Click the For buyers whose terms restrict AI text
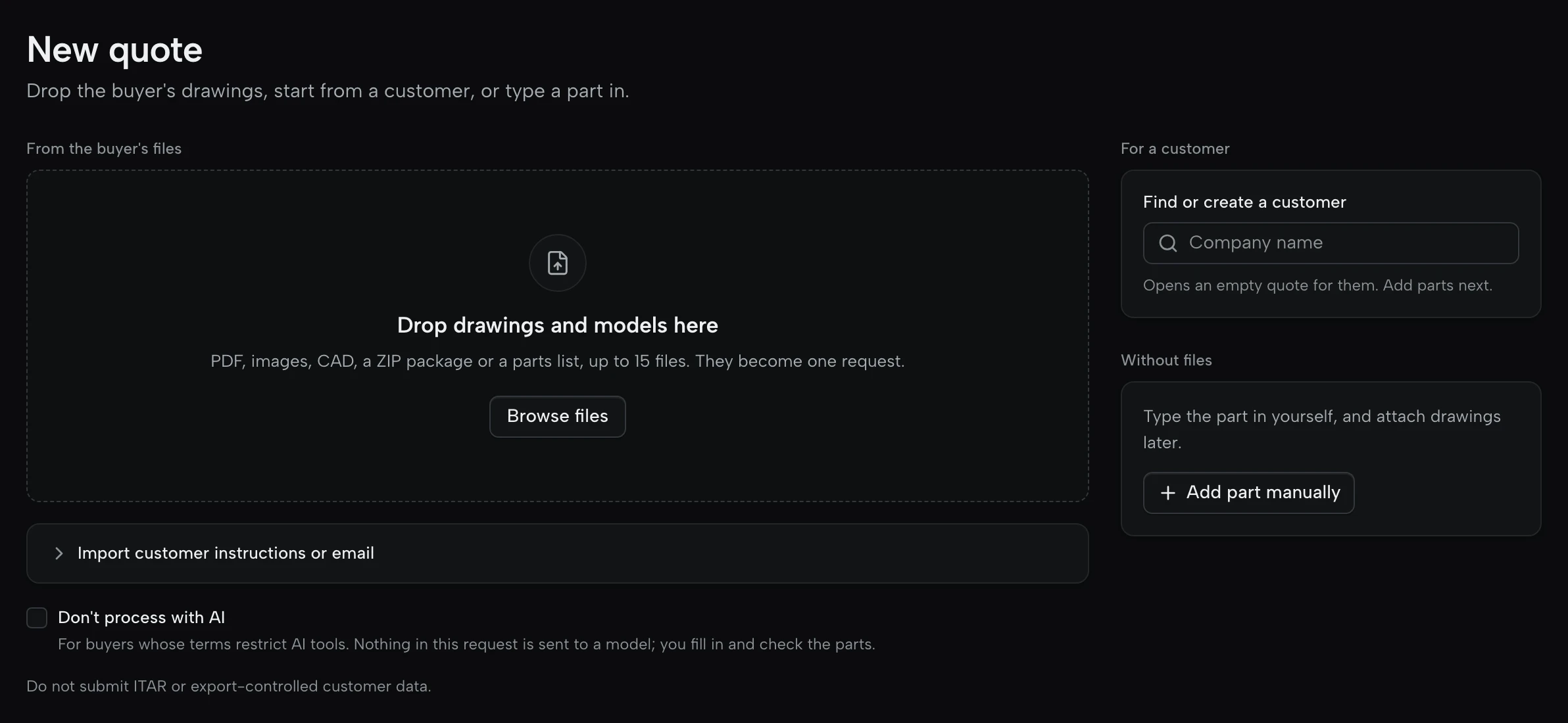The width and height of the screenshot is (1568, 723). (x=466, y=644)
